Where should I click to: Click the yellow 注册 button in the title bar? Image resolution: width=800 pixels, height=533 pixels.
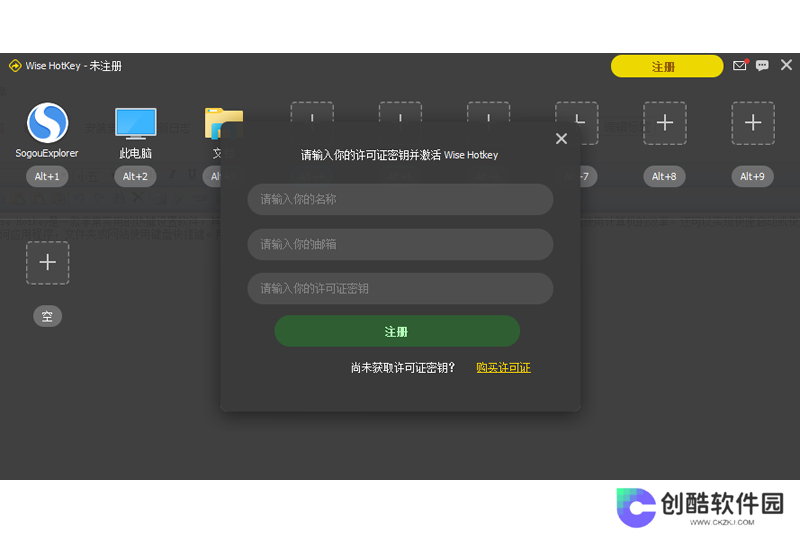point(667,66)
